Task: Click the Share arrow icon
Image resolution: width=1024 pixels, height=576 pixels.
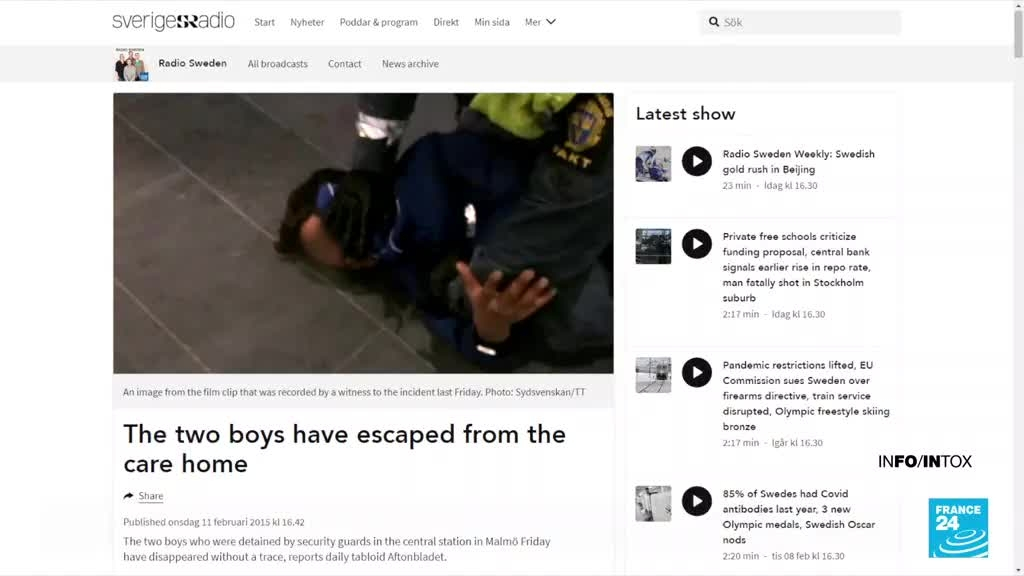Action: (129, 496)
